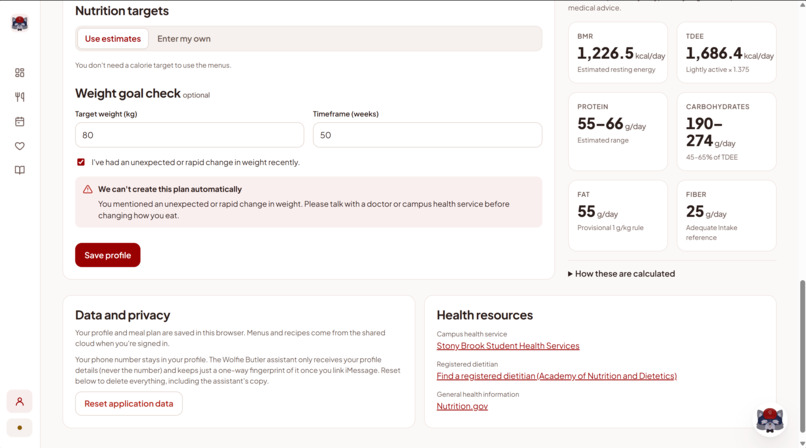
Task: Click the Nutrition targets heading
Action: (x=122, y=11)
